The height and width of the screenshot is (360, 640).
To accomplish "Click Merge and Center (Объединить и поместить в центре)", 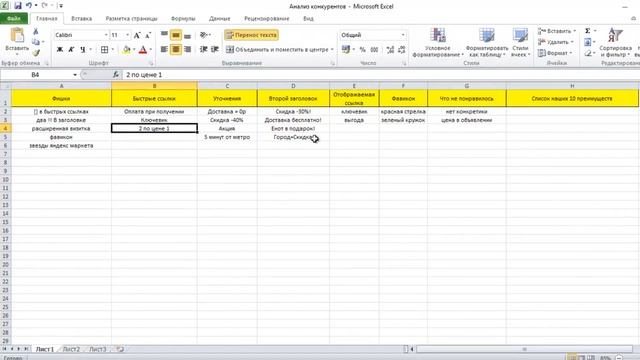I will coord(277,49).
